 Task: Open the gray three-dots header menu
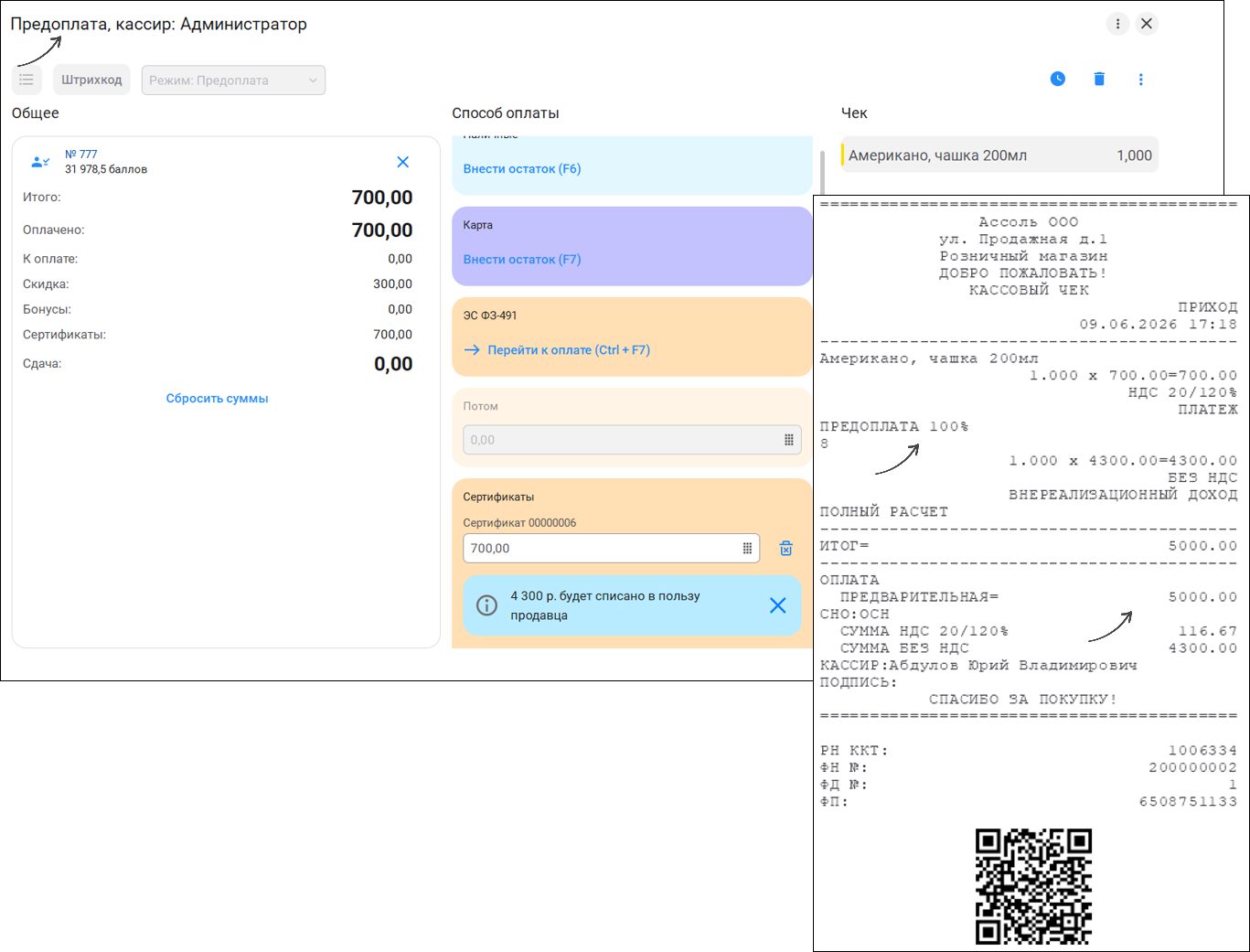click(x=1117, y=24)
